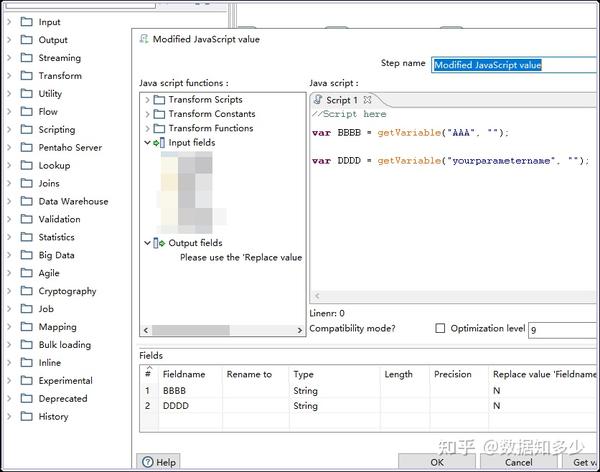Click the Script 1 tab script icon
The height and width of the screenshot is (472, 600).
(318, 100)
